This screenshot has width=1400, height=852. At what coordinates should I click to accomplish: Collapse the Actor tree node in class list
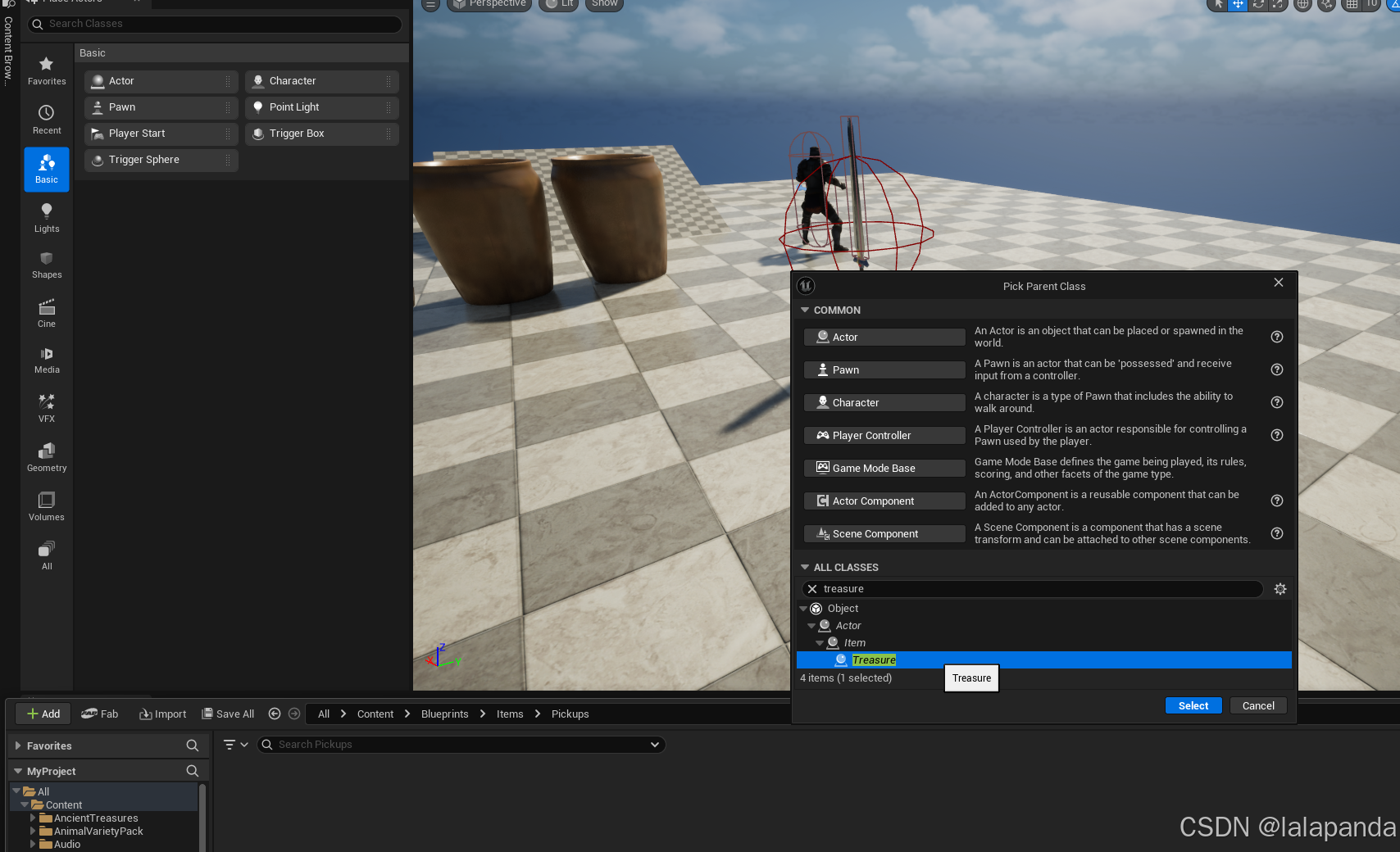click(x=812, y=626)
